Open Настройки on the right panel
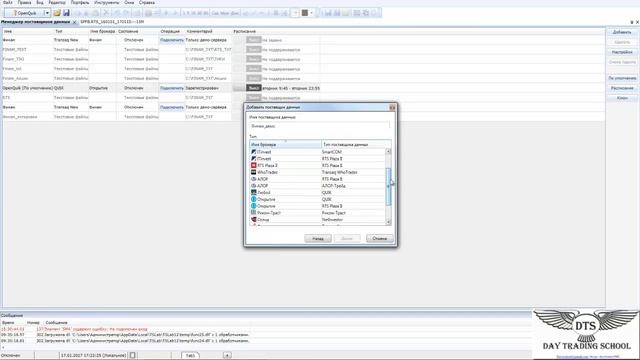 coord(622,52)
